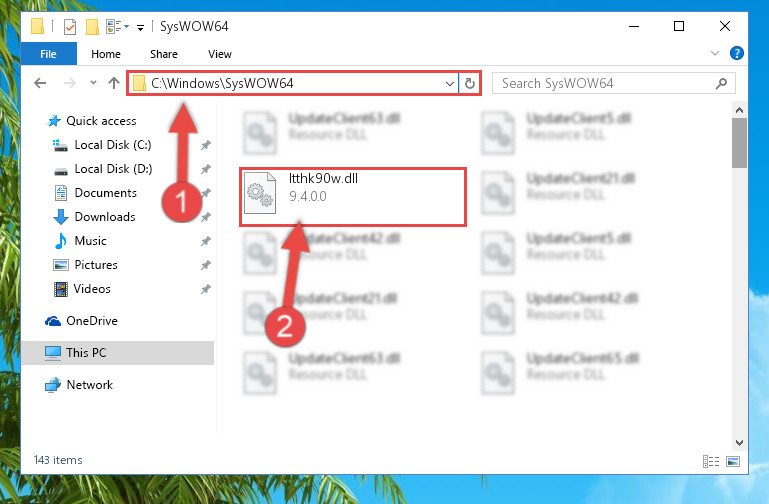769x504 pixels.
Task: Select the ltthk90w.dll file
Action: [x=353, y=197]
